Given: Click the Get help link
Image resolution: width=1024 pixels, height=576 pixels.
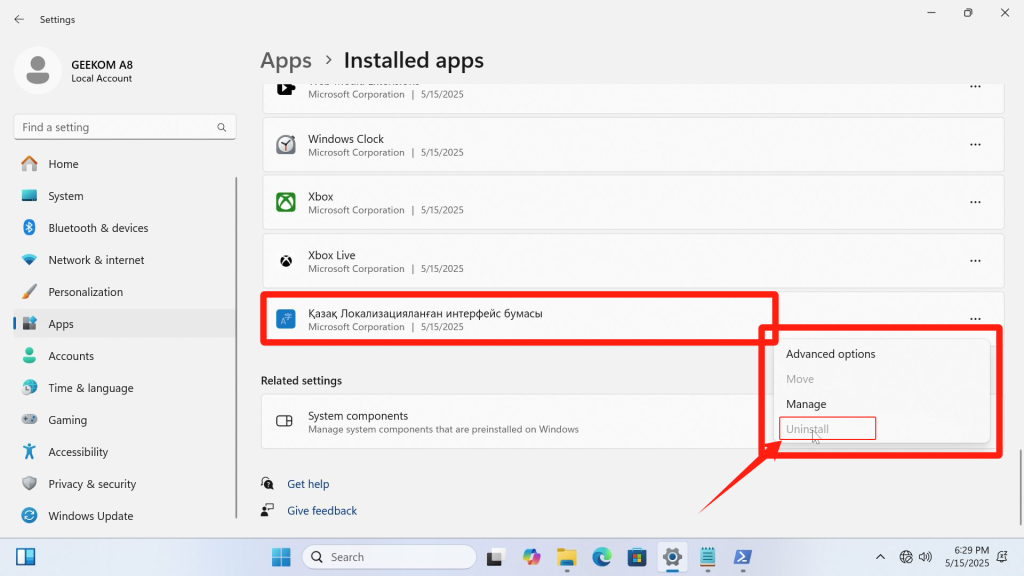Looking at the screenshot, I should 308,484.
